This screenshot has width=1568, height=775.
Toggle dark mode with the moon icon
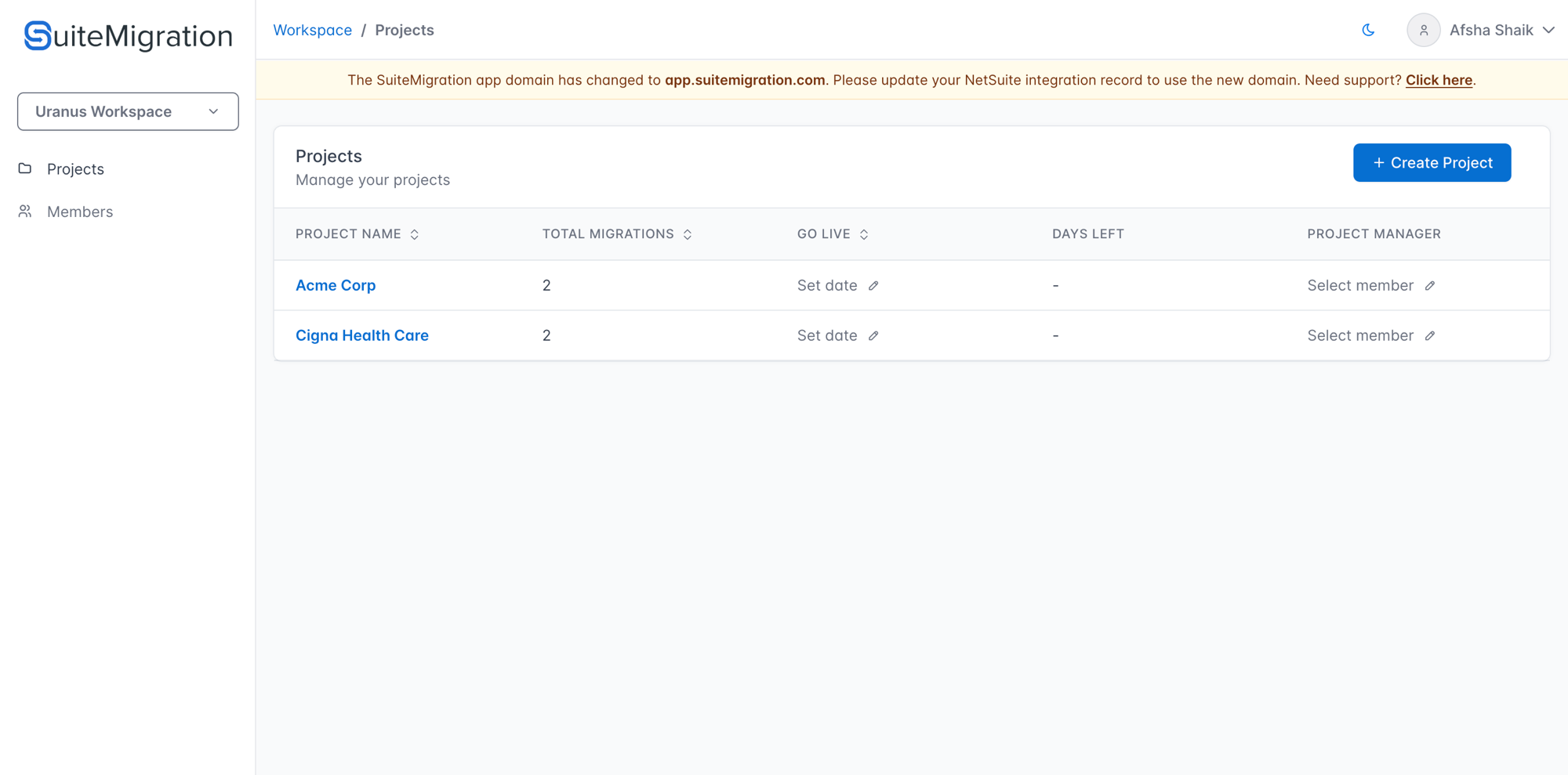(1368, 30)
